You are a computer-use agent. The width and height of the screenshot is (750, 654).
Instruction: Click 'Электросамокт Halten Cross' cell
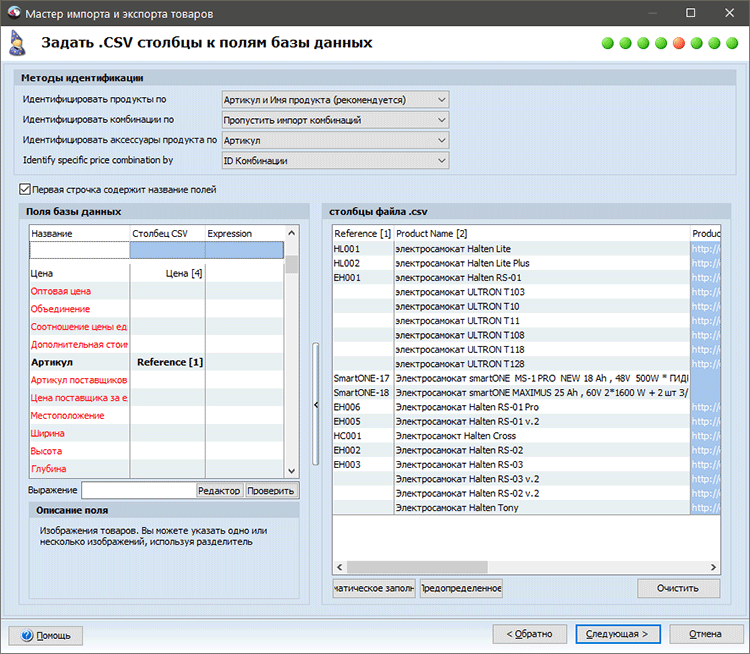542,436
